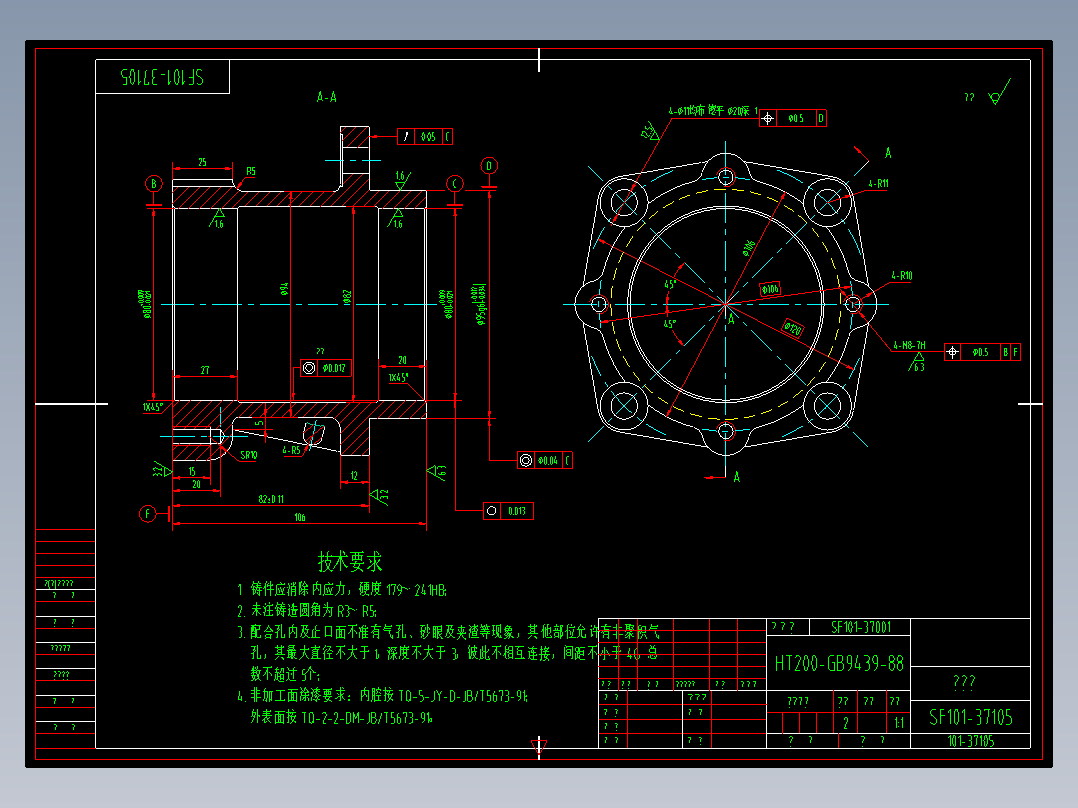This screenshot has width=1078, height=808.
Task: Select the datum D circle symbol
Action: click(x=489, y=166)
